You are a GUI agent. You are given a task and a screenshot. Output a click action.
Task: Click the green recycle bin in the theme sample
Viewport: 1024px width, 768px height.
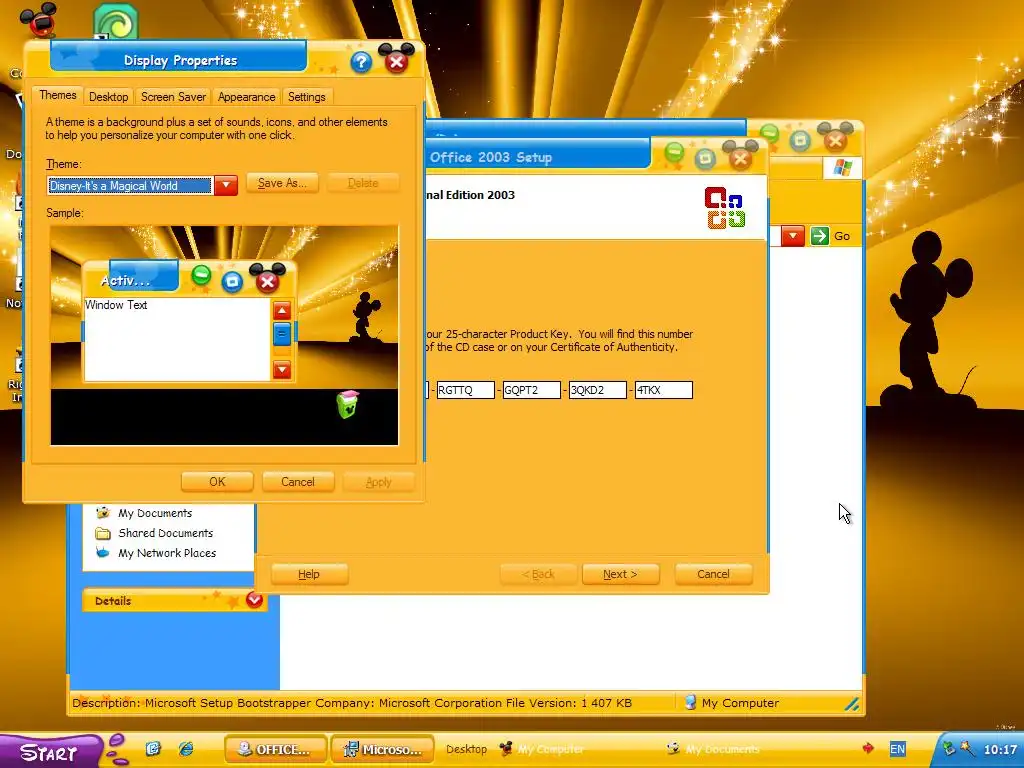348,404
